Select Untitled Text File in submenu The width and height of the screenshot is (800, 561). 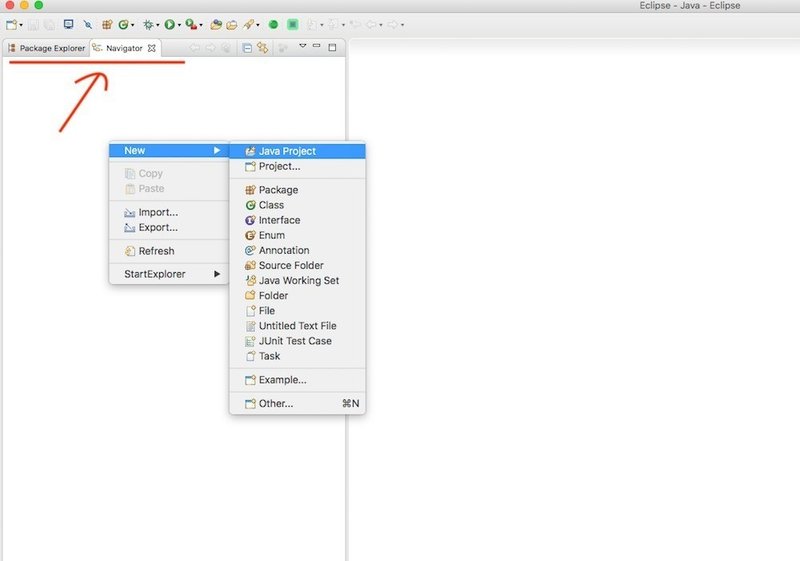(x=297, y=326)
